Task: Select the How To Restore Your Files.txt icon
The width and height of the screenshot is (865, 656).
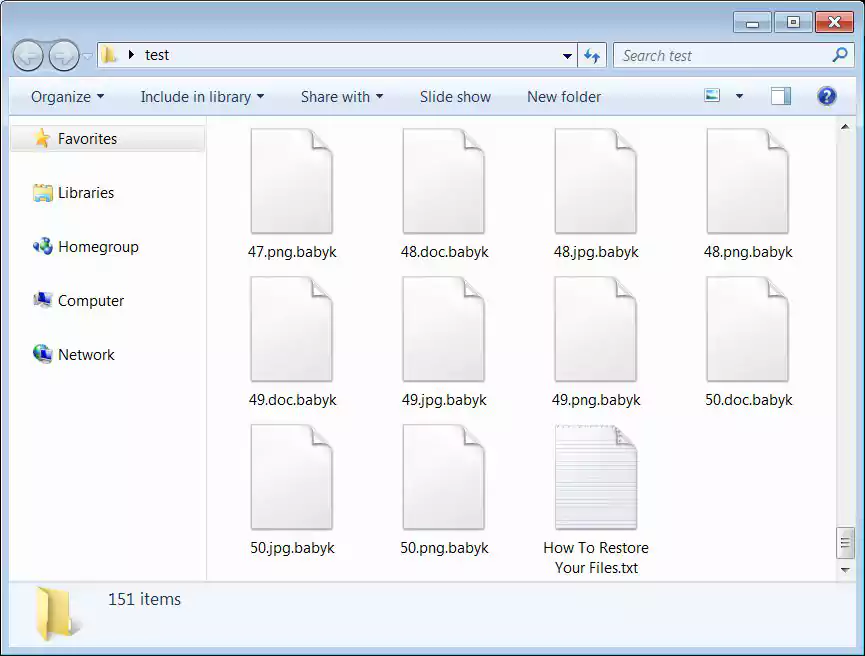Action: [x=596, y=477]
